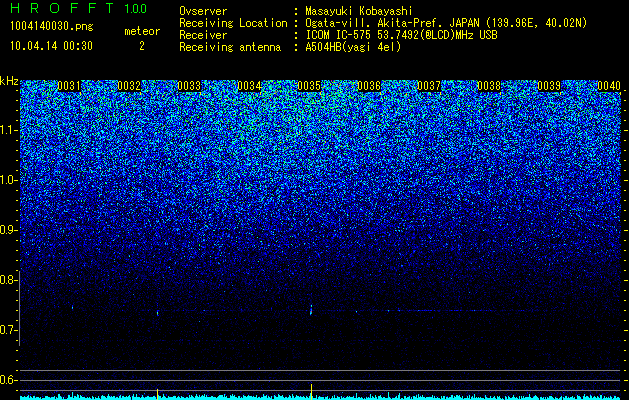Click the 0038 time marker

[x=489, y=86]
